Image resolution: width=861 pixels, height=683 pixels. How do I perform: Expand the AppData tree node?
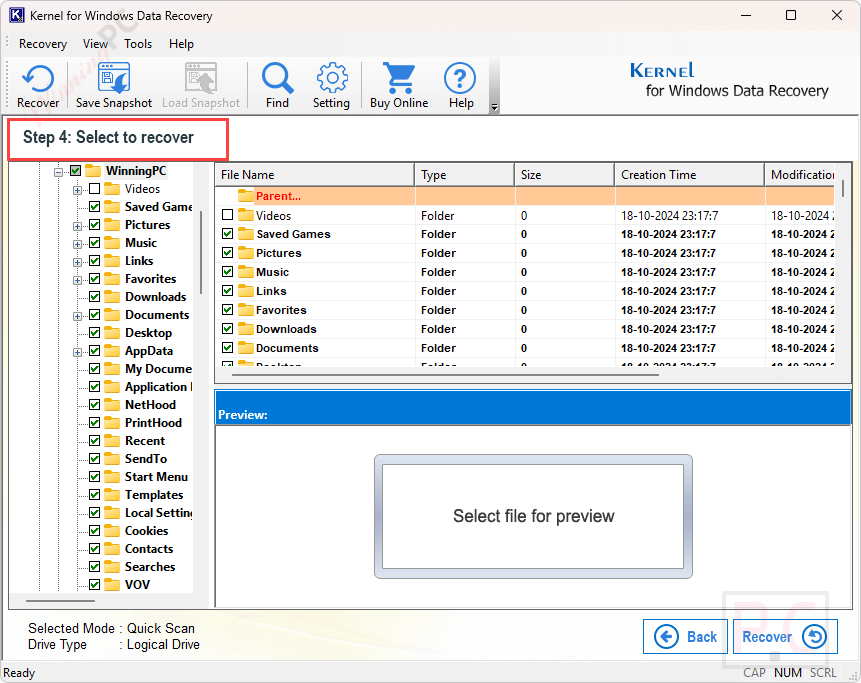[77, 352]
